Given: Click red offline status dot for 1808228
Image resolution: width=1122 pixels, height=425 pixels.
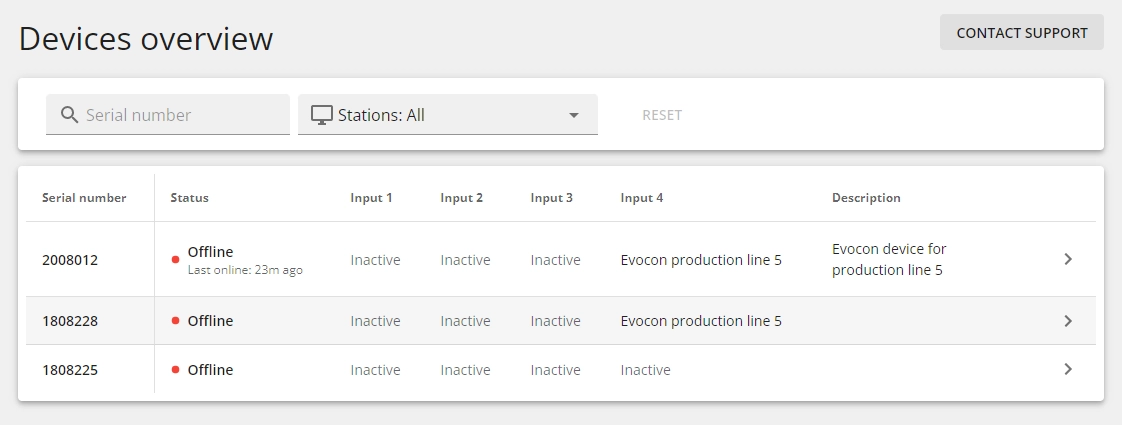Looking at the screenshot, I should click(175, 321).
